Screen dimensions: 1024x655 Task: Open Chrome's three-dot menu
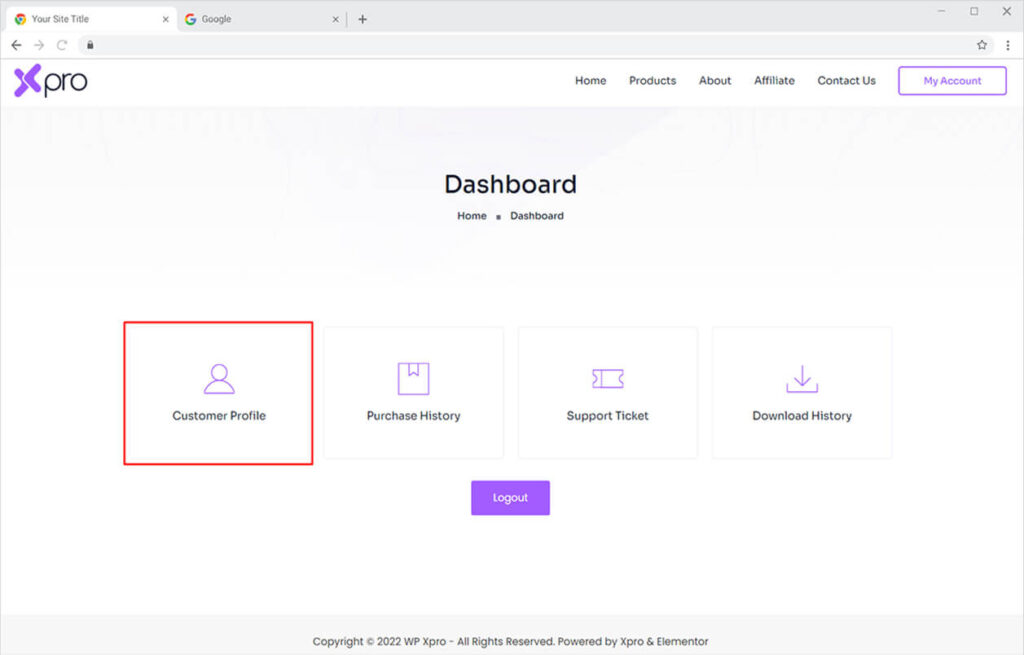click(x=1007, y=45)
